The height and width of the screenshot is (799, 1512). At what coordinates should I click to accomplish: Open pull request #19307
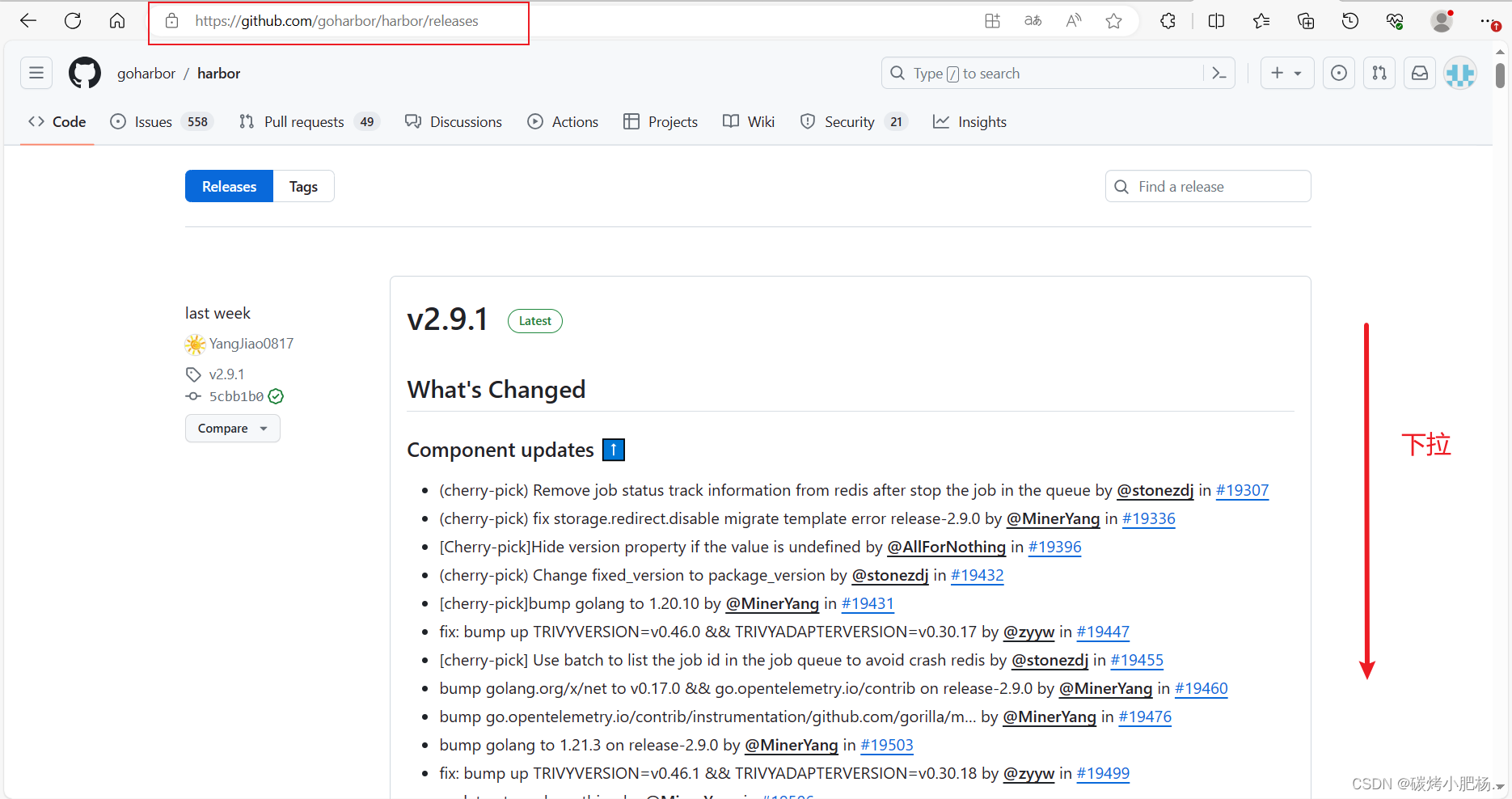click(x=1242, y=490)
